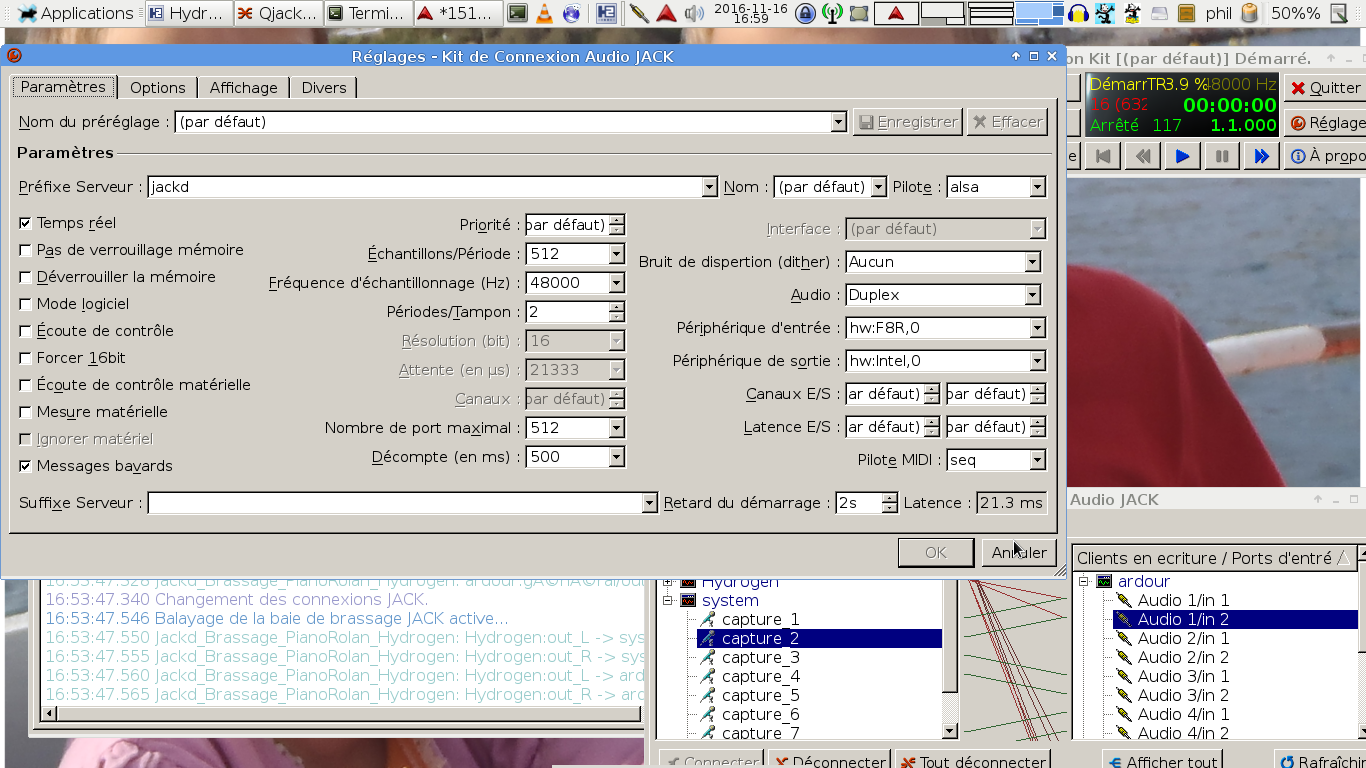
Task: Collapse the system tree node
Action: 668,600
